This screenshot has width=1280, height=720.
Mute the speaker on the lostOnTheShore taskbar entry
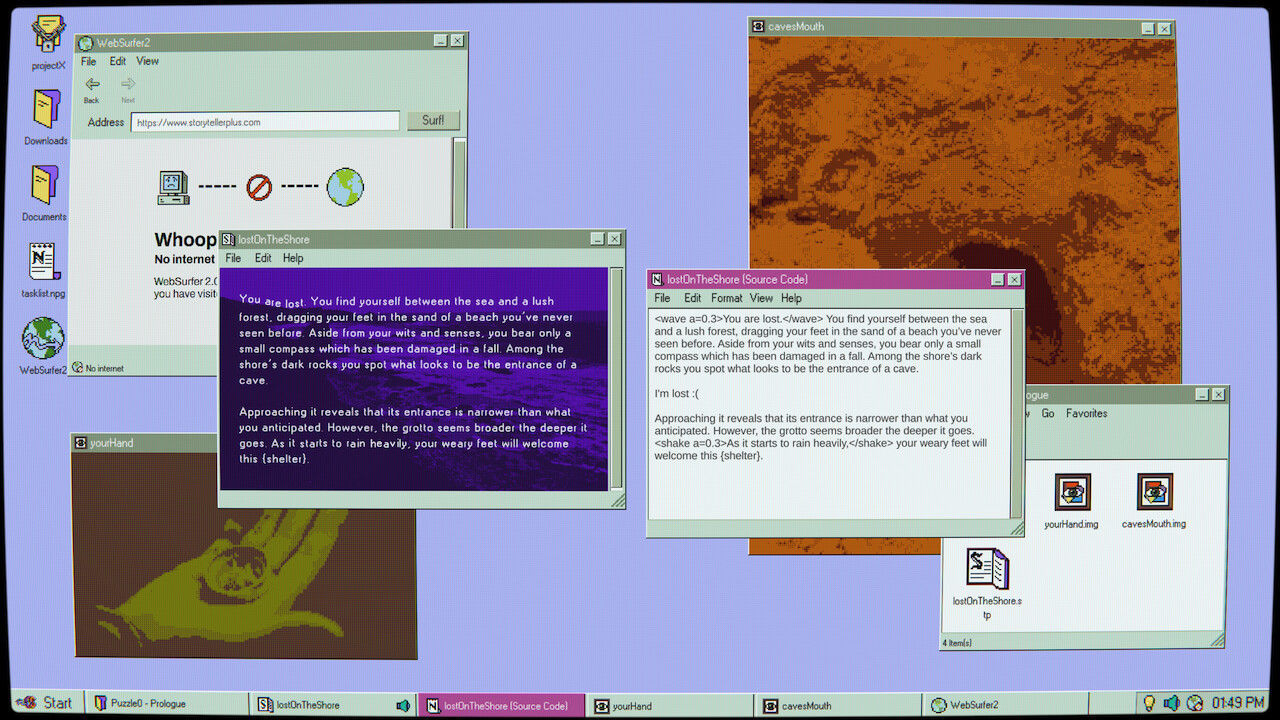[x=403, y=705]
